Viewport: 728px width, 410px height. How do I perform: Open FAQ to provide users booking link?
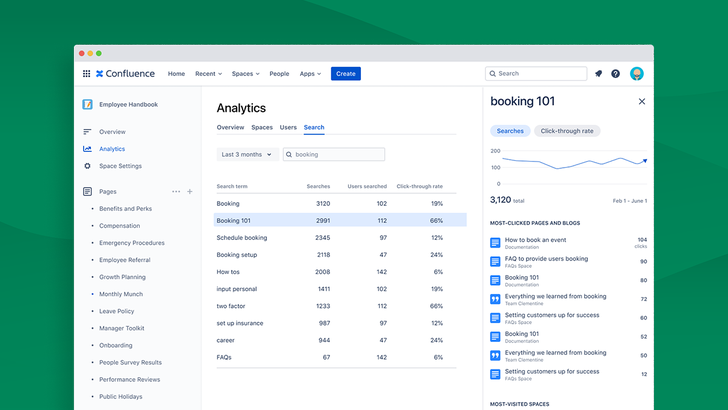coord(546,259)
